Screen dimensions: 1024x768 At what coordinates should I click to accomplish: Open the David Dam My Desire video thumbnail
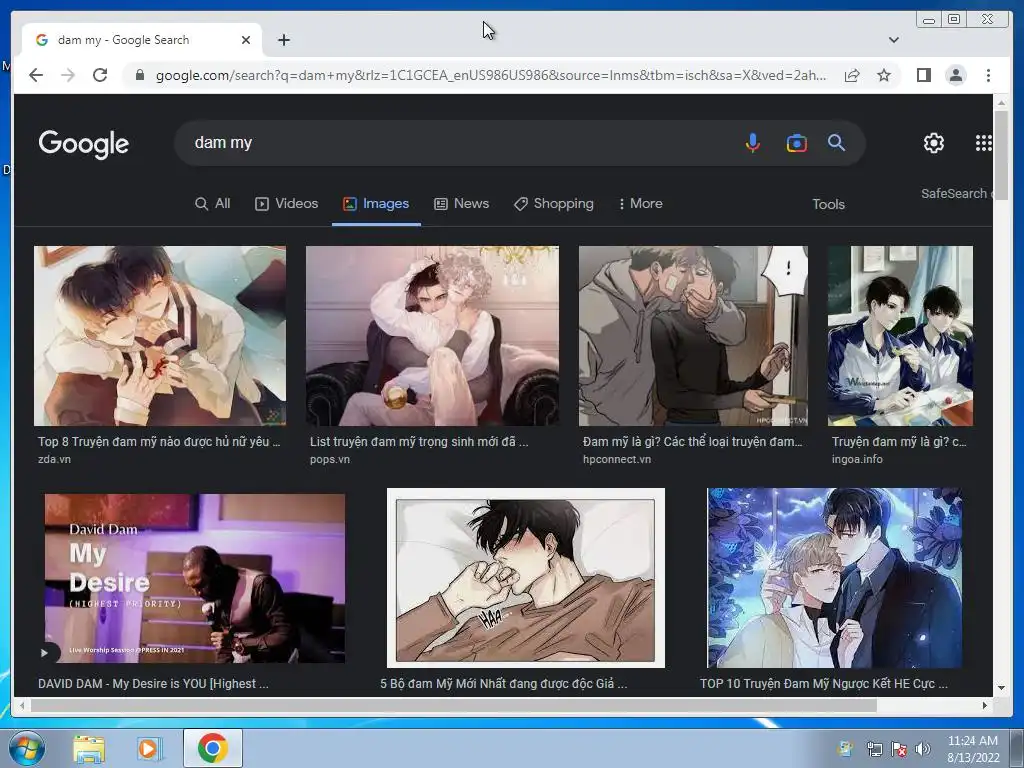pyautogui.click(x=195, y=578)
